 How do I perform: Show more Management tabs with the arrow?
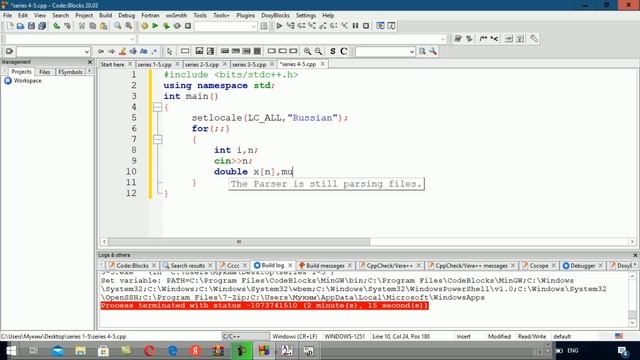click(x=89, y=71)
